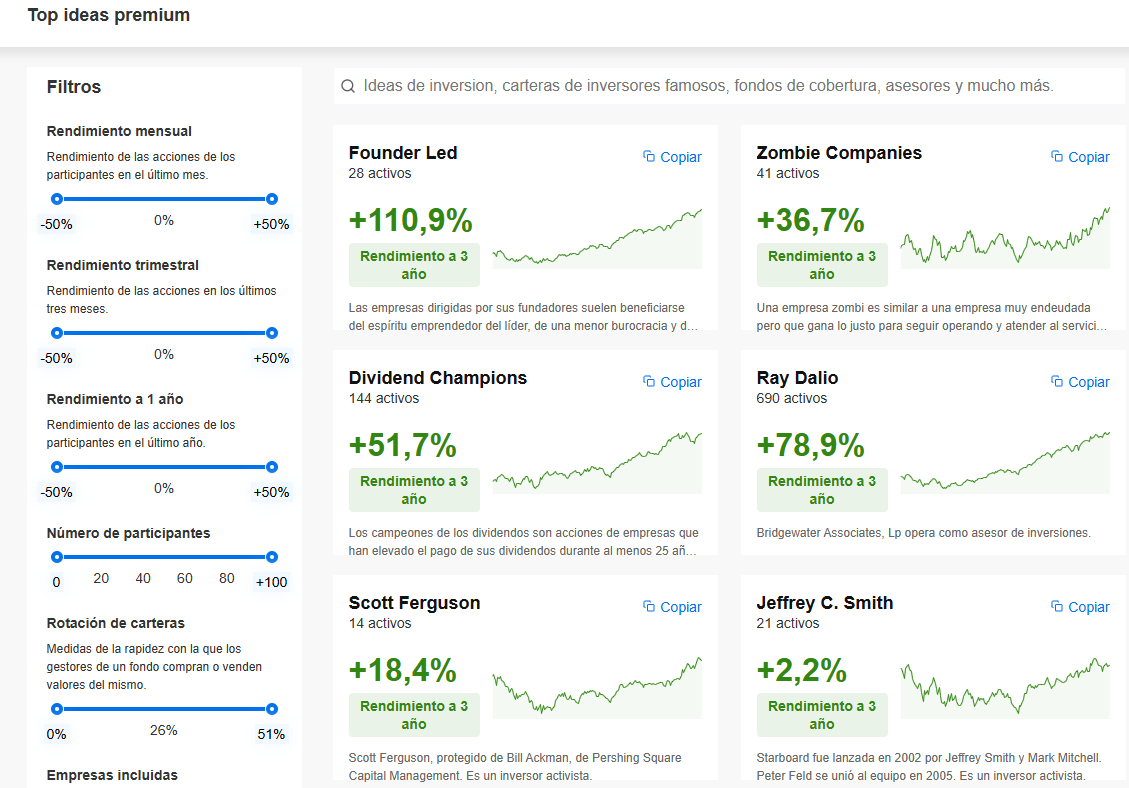Click the Bridgewater Associates description text

tap(924, 533)
